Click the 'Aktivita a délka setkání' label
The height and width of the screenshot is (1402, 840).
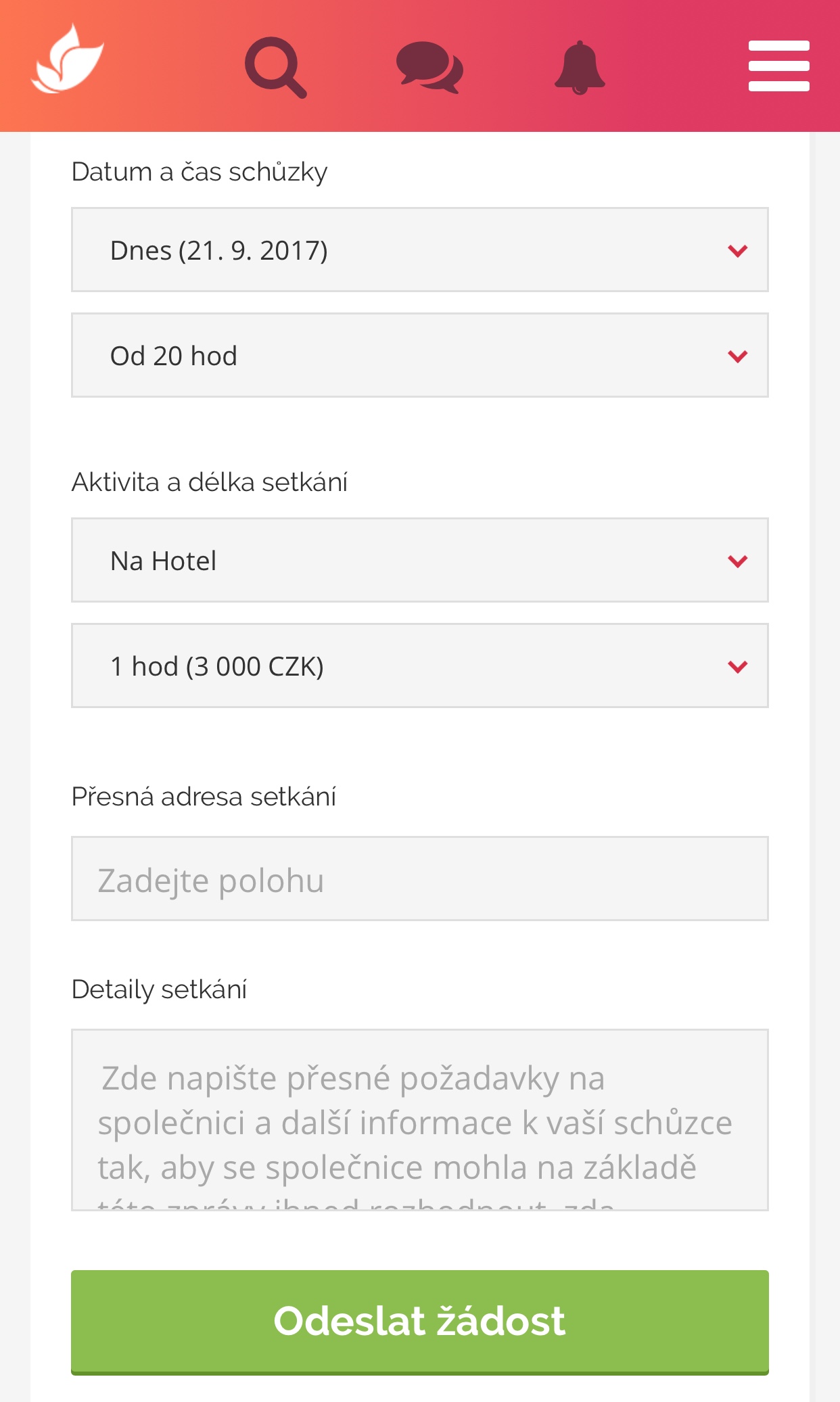pyautogui.click(x=210, y=482)
